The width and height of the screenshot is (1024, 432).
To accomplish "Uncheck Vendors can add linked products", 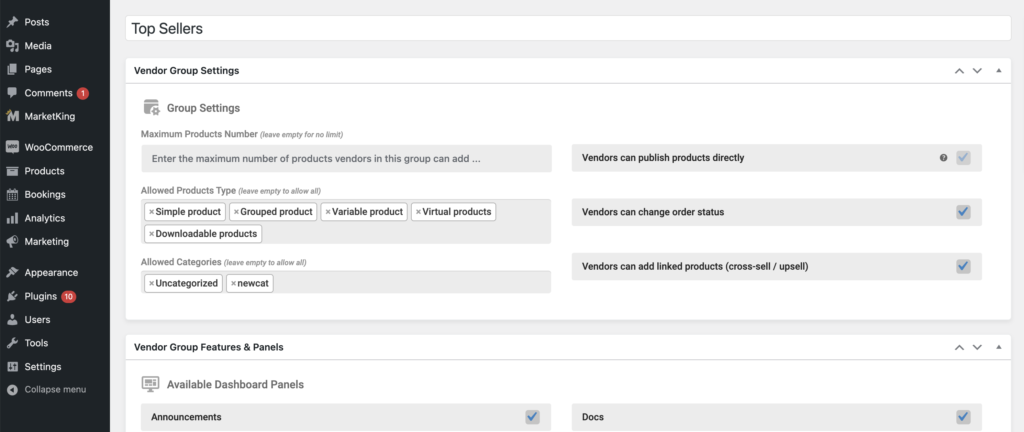I will [x=963, y=266].
